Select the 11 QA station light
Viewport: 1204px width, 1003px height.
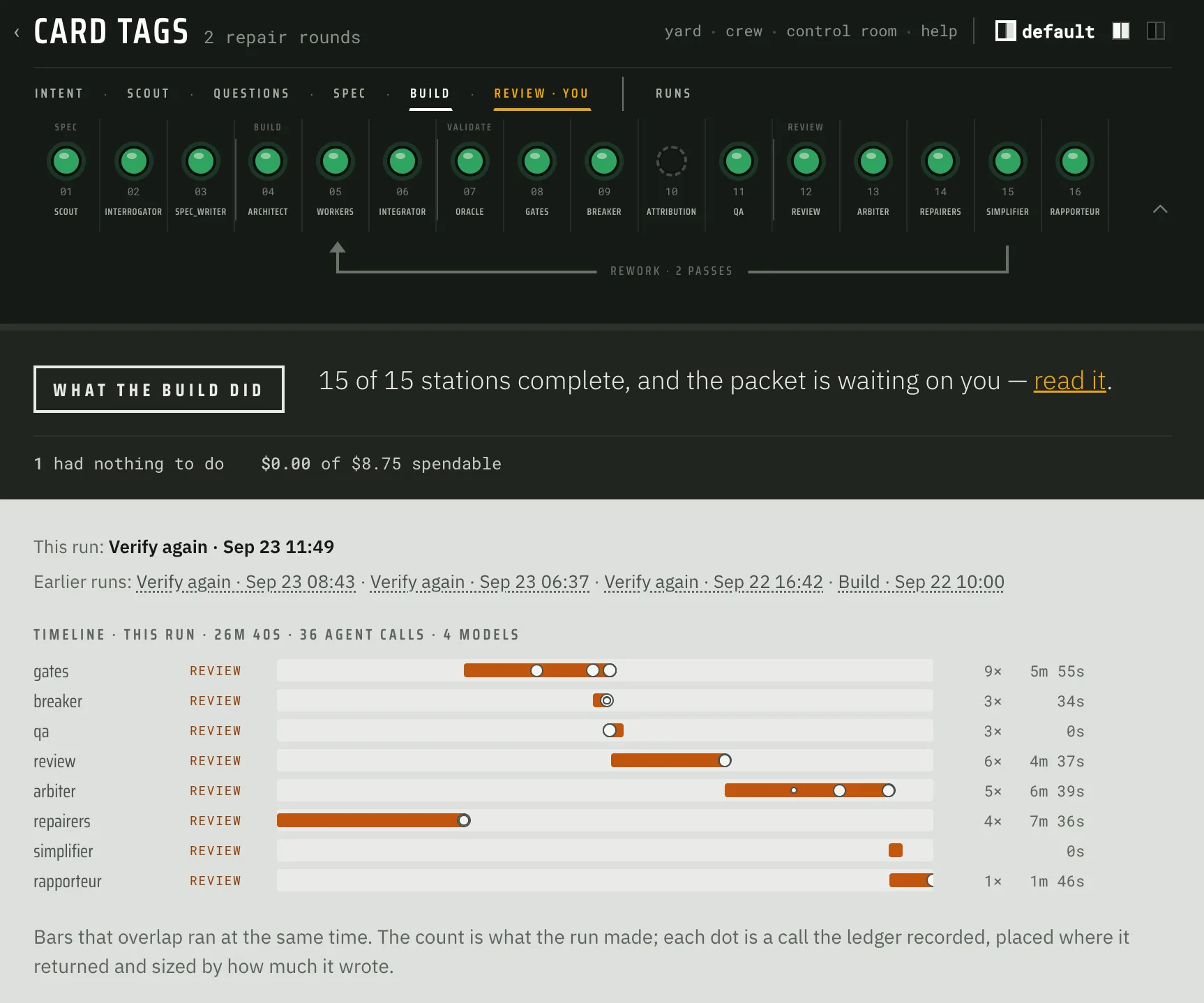point(739,162)
